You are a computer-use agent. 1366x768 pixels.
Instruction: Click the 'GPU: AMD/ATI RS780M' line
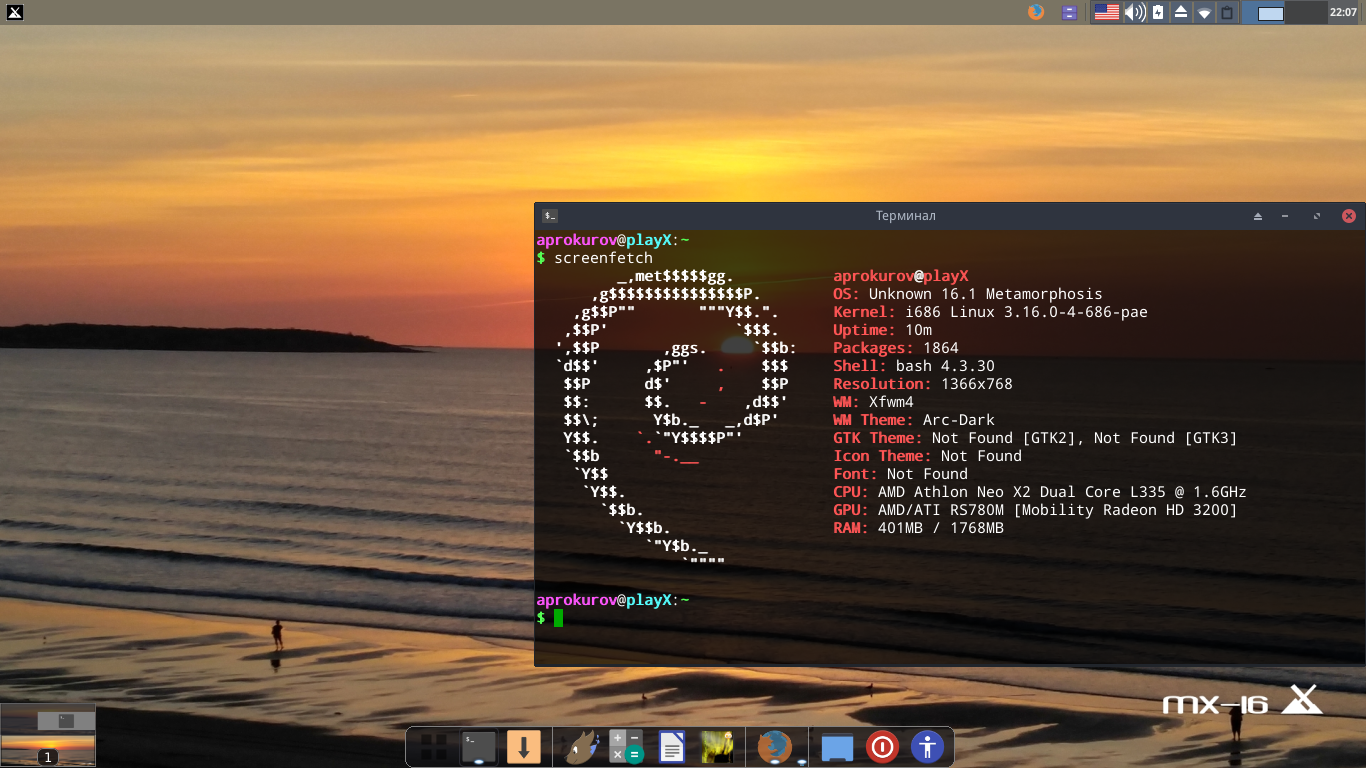[1035, 510]
